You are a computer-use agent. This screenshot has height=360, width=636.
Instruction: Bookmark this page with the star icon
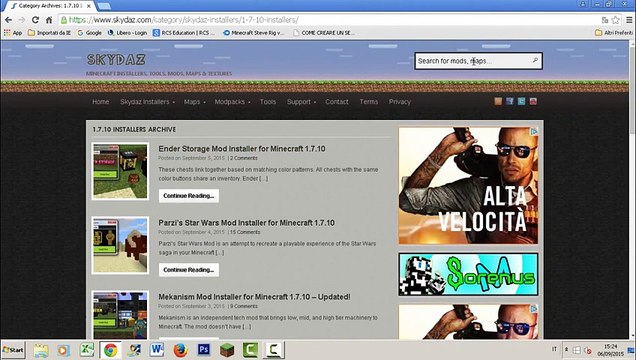(615, 20)
